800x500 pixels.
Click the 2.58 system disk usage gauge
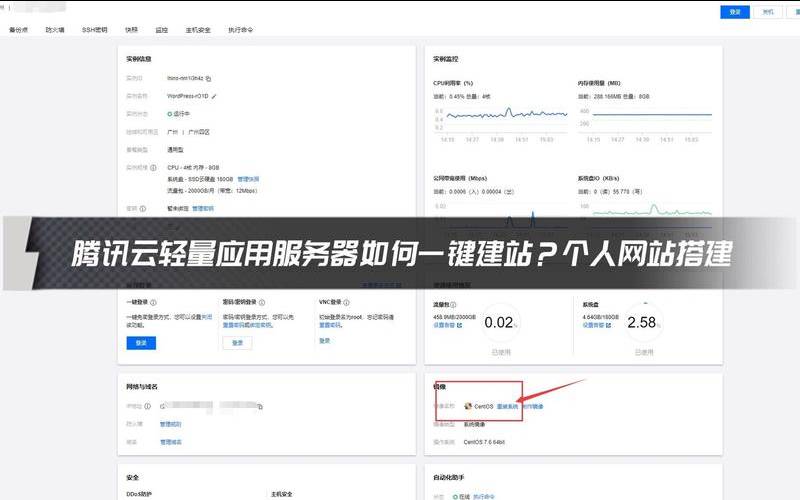coord(644,322)
